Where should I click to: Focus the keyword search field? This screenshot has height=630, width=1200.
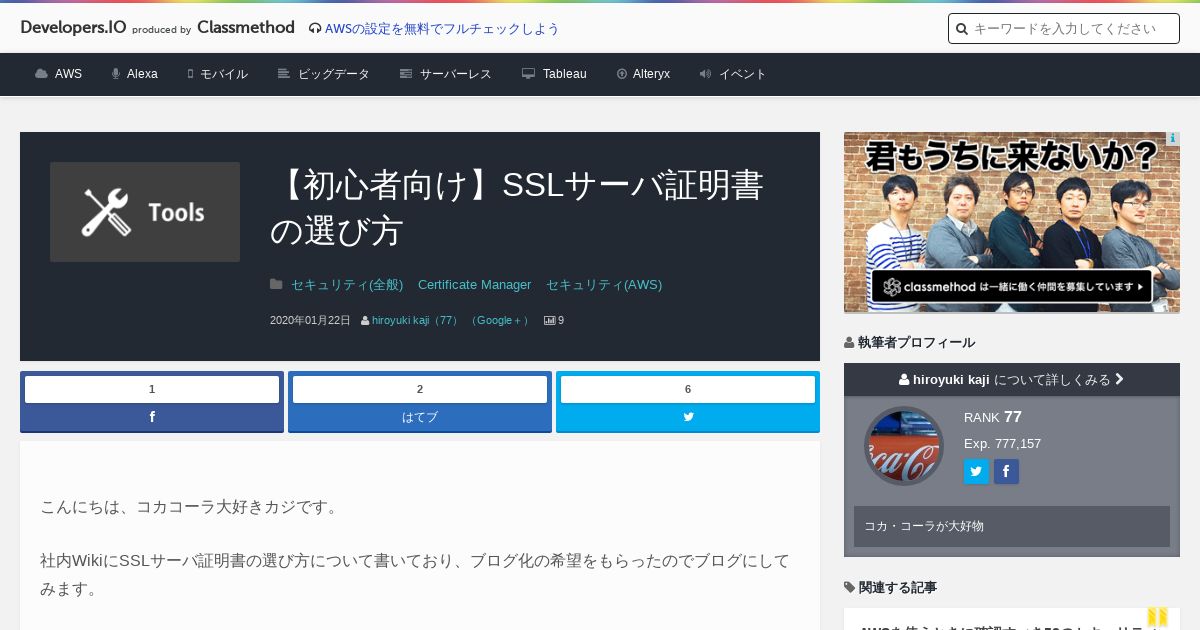point(1064,29)
